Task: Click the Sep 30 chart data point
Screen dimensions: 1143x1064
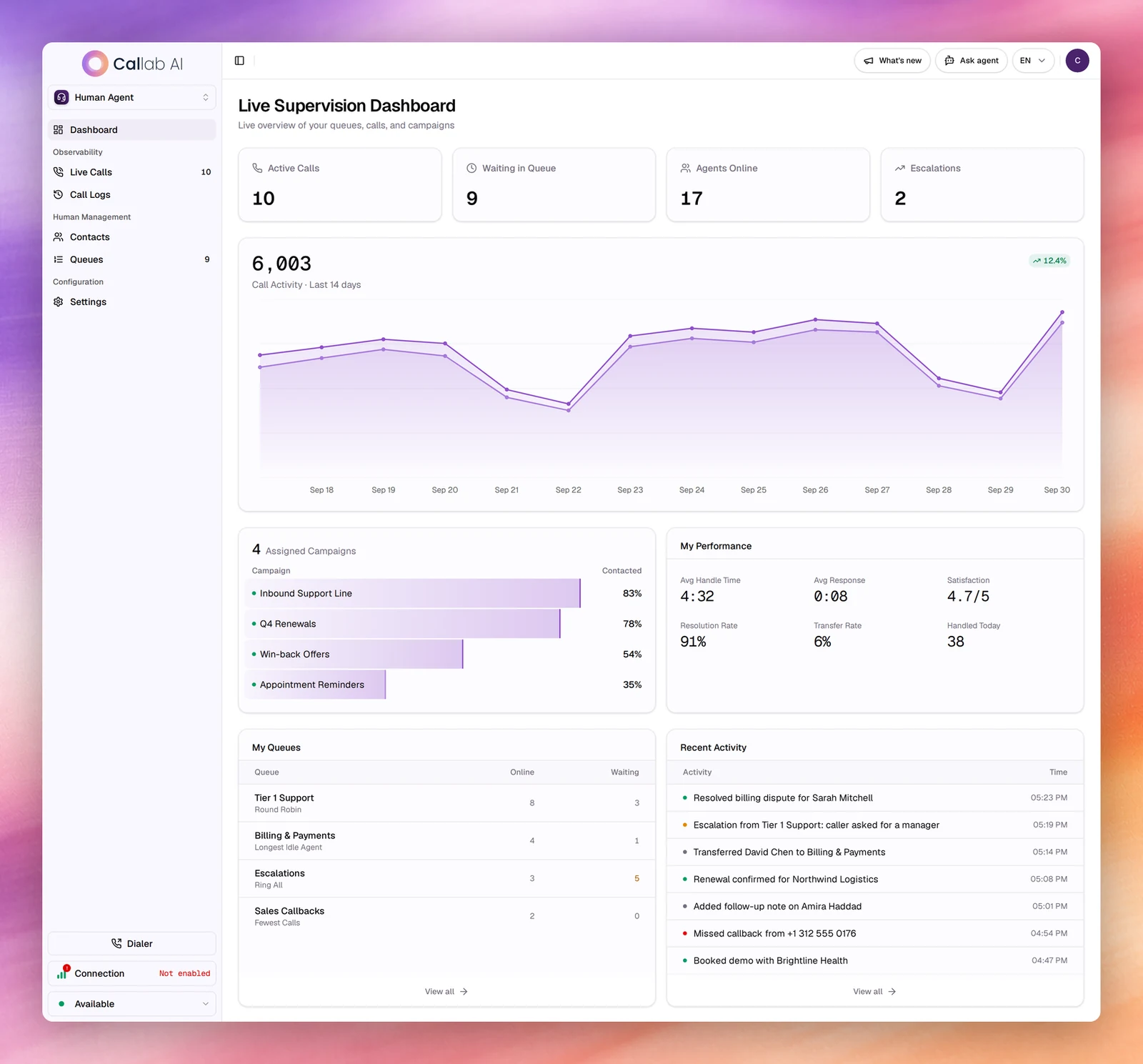Action: [1062, 312]
